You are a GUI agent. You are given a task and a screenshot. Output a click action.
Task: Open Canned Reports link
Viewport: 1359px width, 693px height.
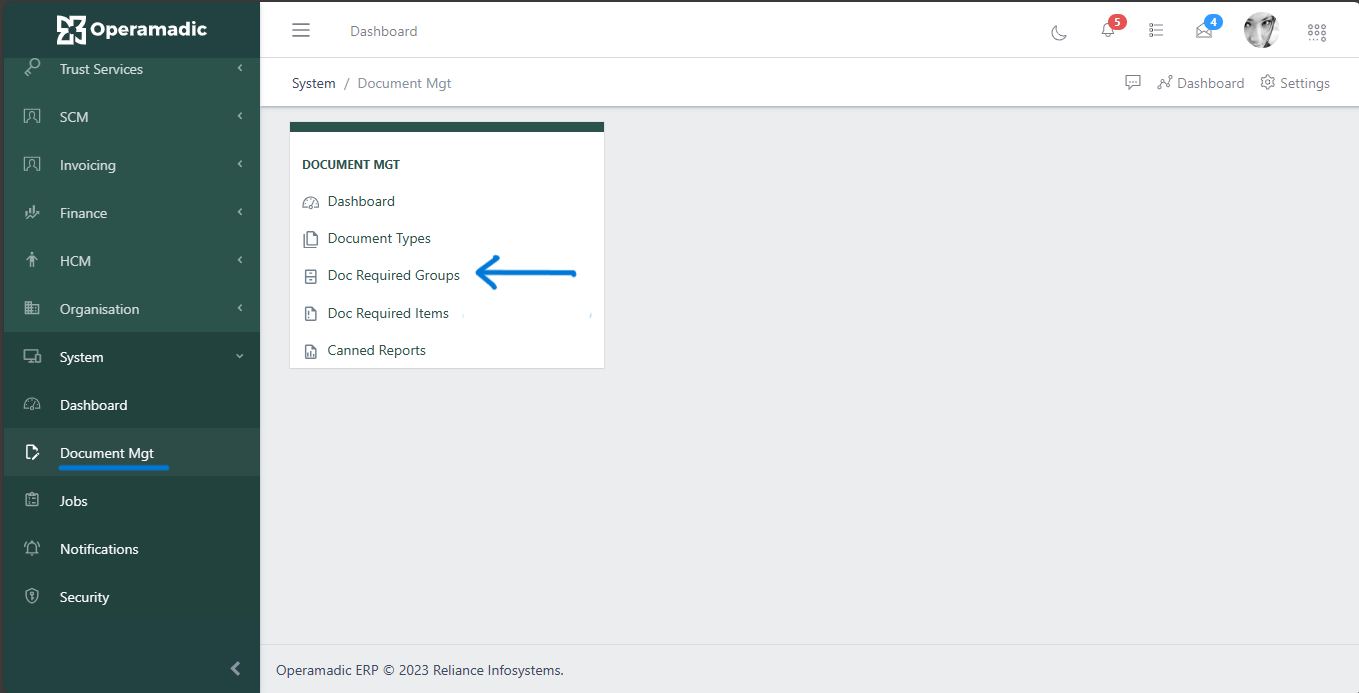pos(377,351)
